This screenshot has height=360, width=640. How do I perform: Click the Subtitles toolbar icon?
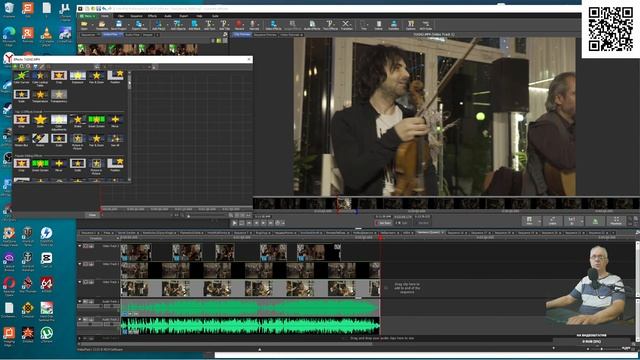(393, 24)
